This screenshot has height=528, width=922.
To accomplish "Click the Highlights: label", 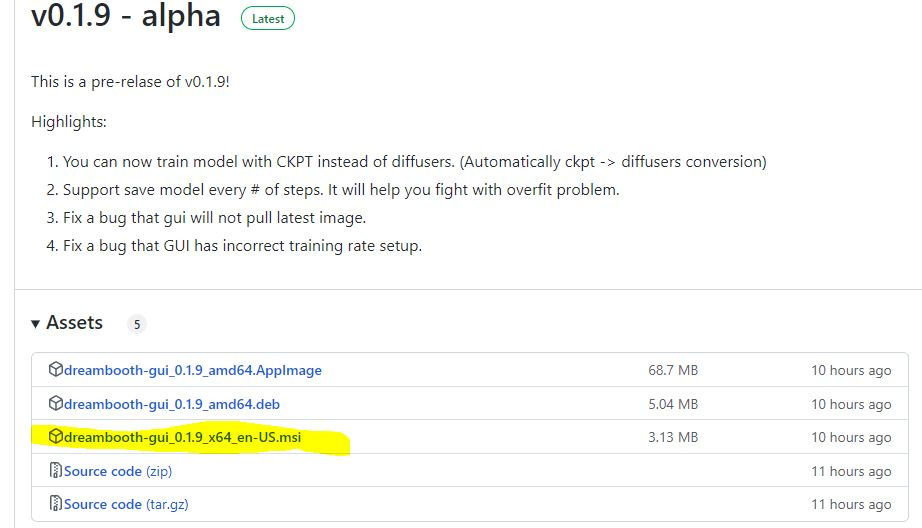I will pos(69,122).
